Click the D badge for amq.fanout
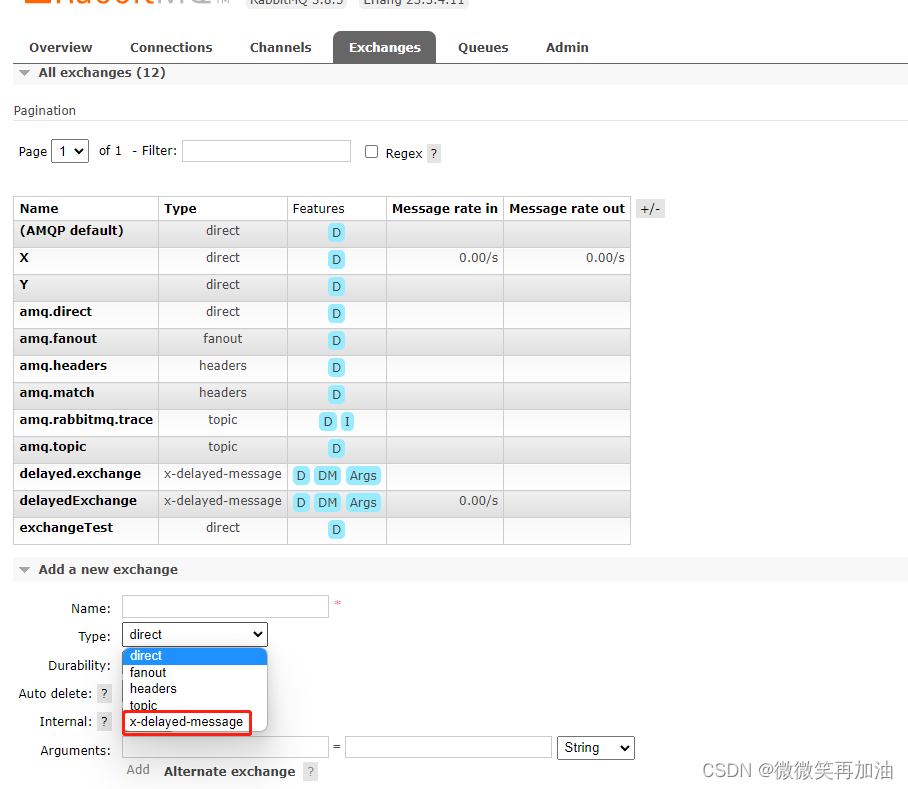 tap(336, 340)
